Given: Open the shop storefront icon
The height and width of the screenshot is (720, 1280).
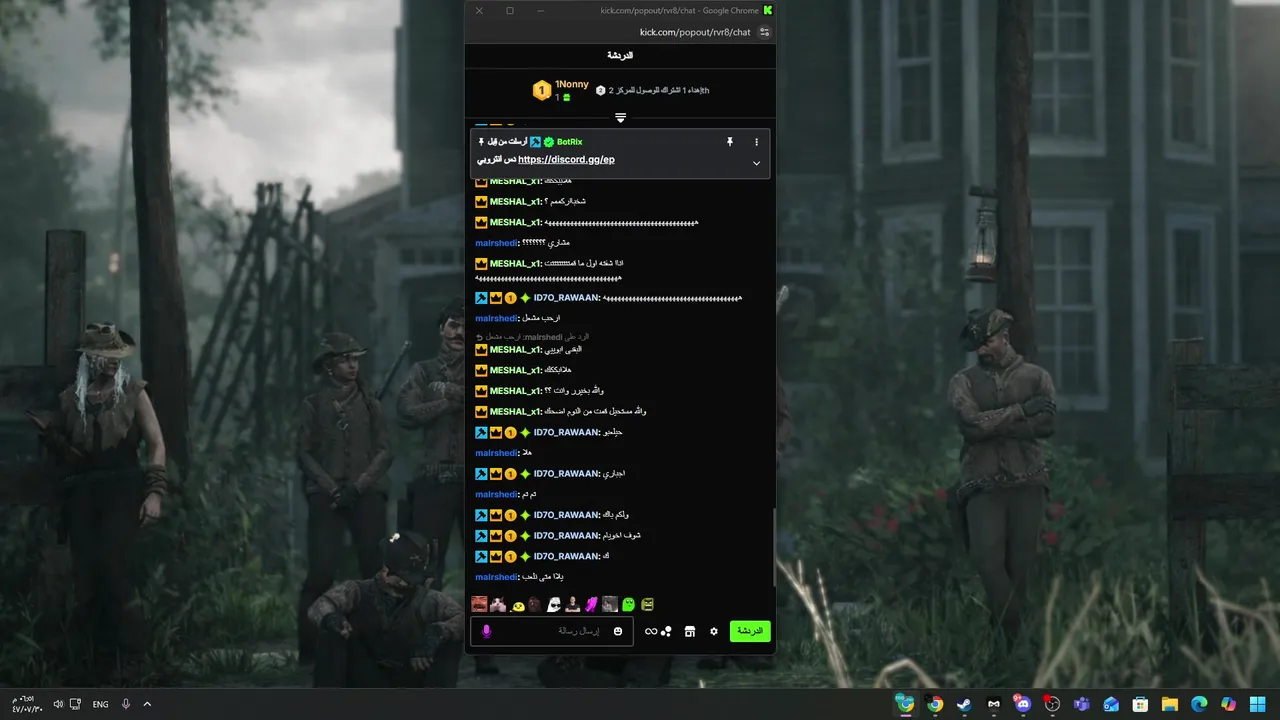Looking at the screenshot, I should point(689,631).
